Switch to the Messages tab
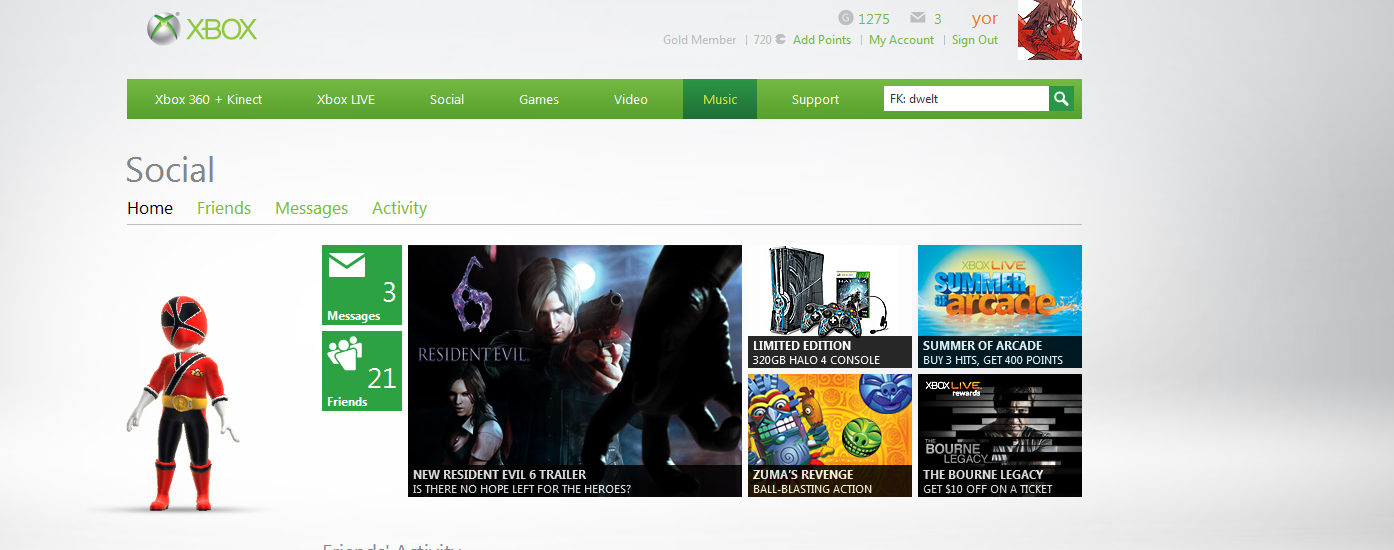 click(x=312, y=208)
